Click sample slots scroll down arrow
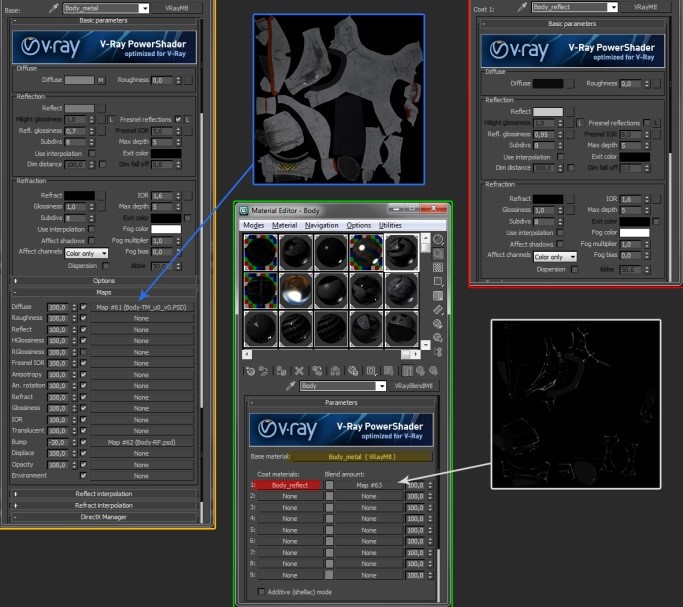Viewport: 683px width, 607px height. pyautogui.click(x=426, y=345)
